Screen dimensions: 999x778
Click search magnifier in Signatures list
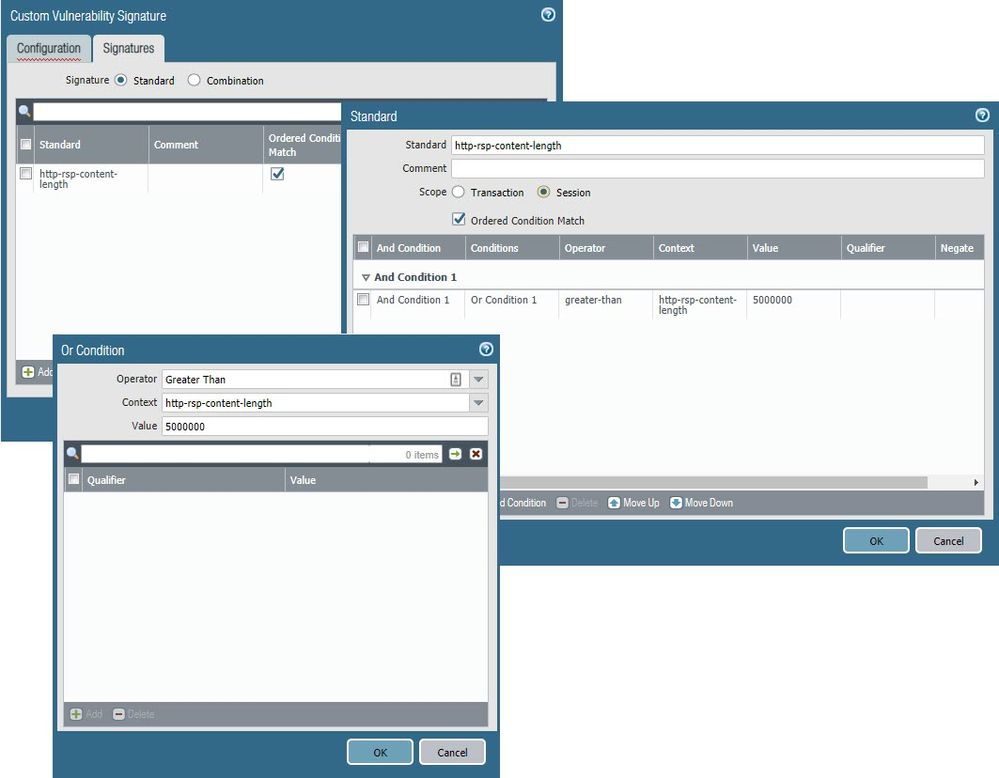coord(24,111)
